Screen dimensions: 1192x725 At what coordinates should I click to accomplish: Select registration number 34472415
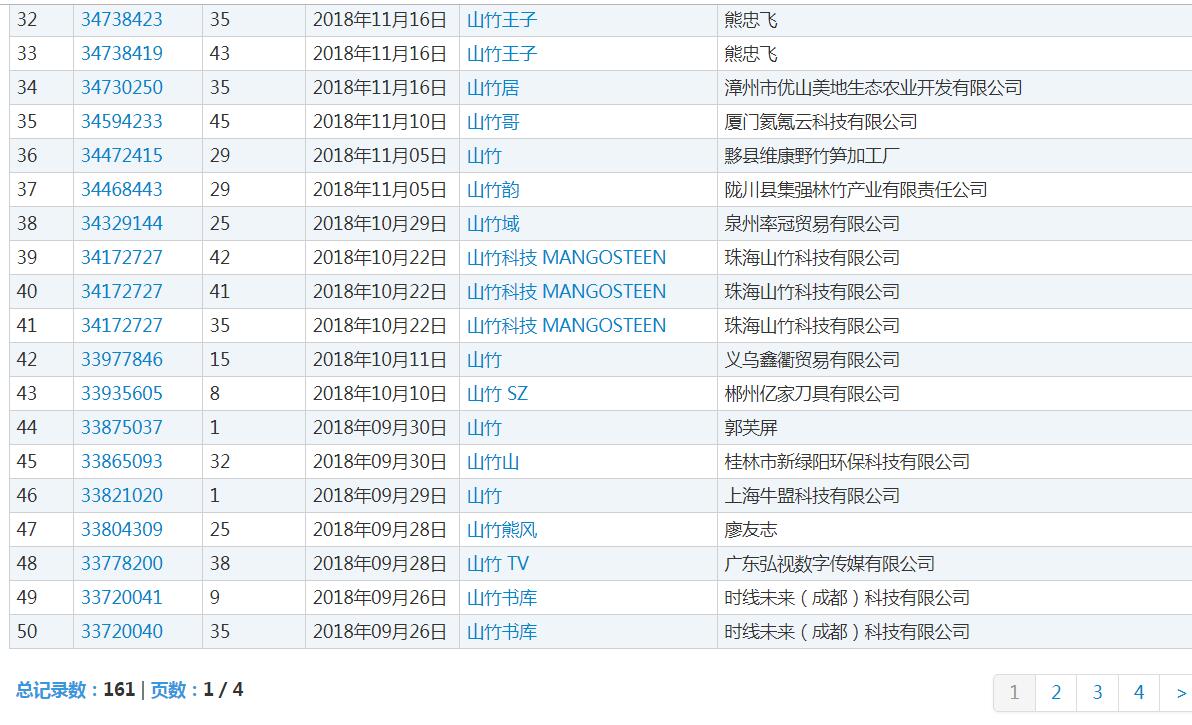122,156
